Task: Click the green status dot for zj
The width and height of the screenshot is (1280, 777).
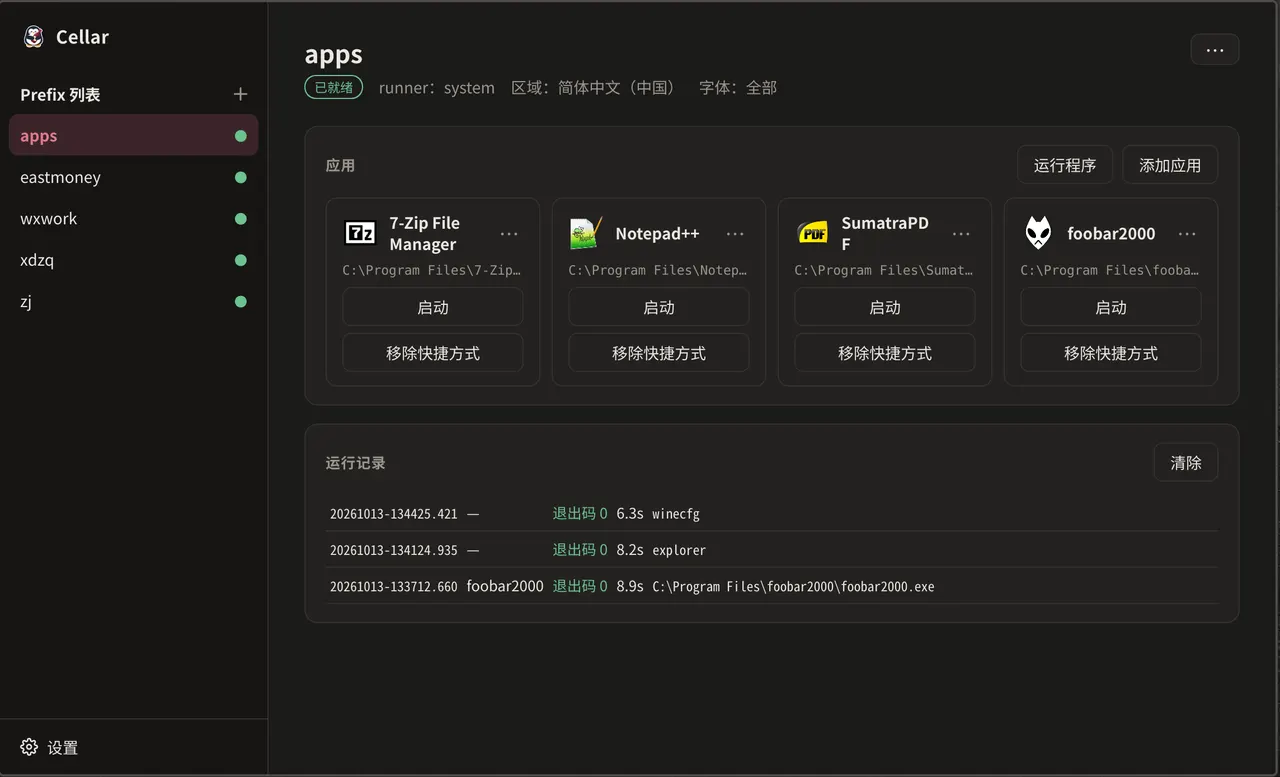Action: tap(240, 301)
